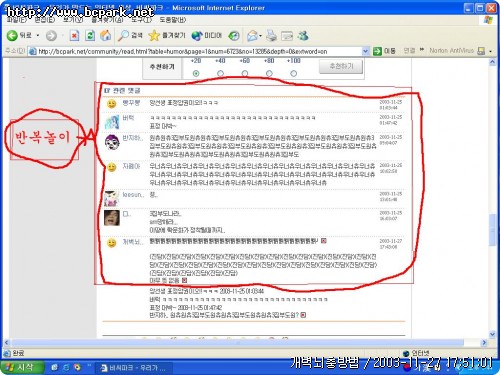Open the 즐겨찾기(A) Favorites menu
This screenshot has width=500, height=375.
click(107, 20)
